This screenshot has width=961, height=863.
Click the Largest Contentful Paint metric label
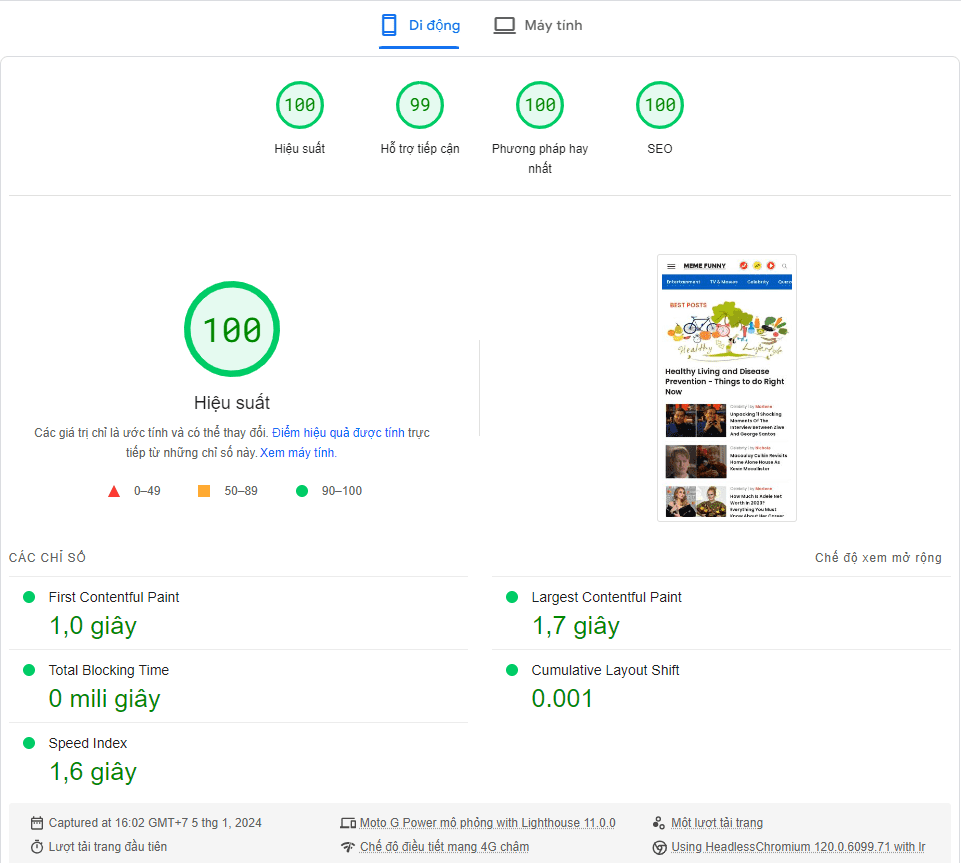pos(607,597)
